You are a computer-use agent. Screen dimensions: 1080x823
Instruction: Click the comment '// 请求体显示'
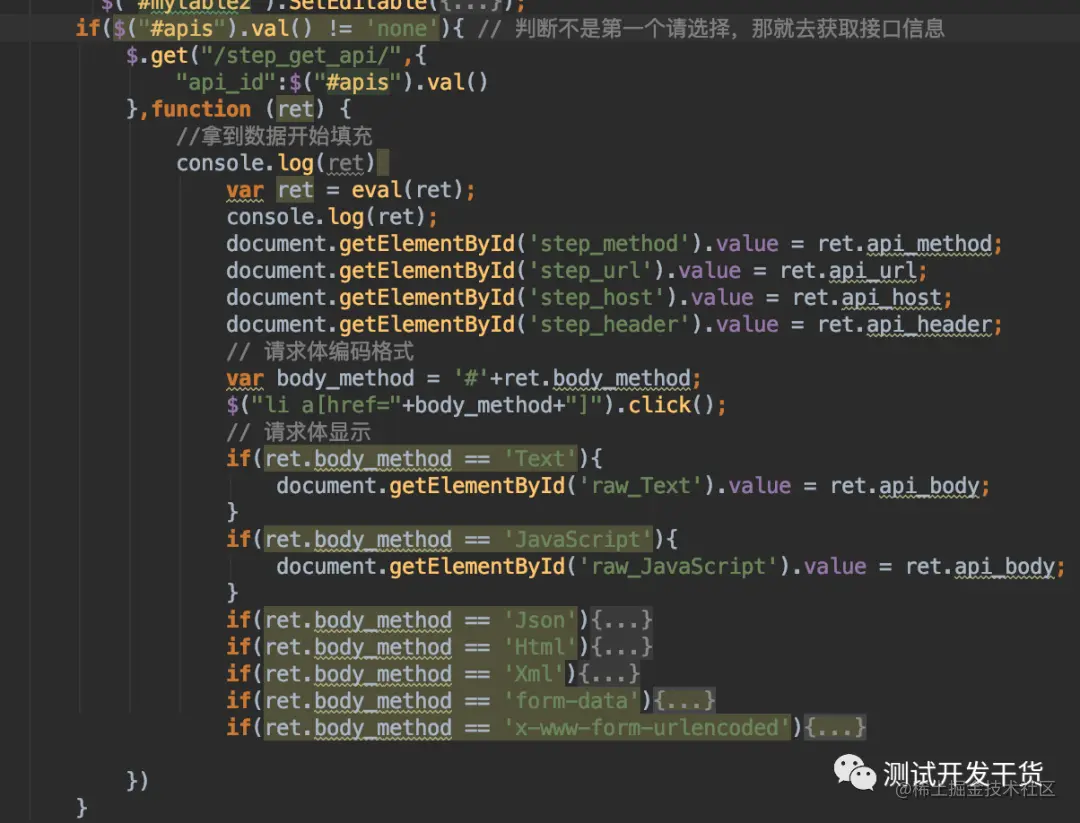pos(299,432)
